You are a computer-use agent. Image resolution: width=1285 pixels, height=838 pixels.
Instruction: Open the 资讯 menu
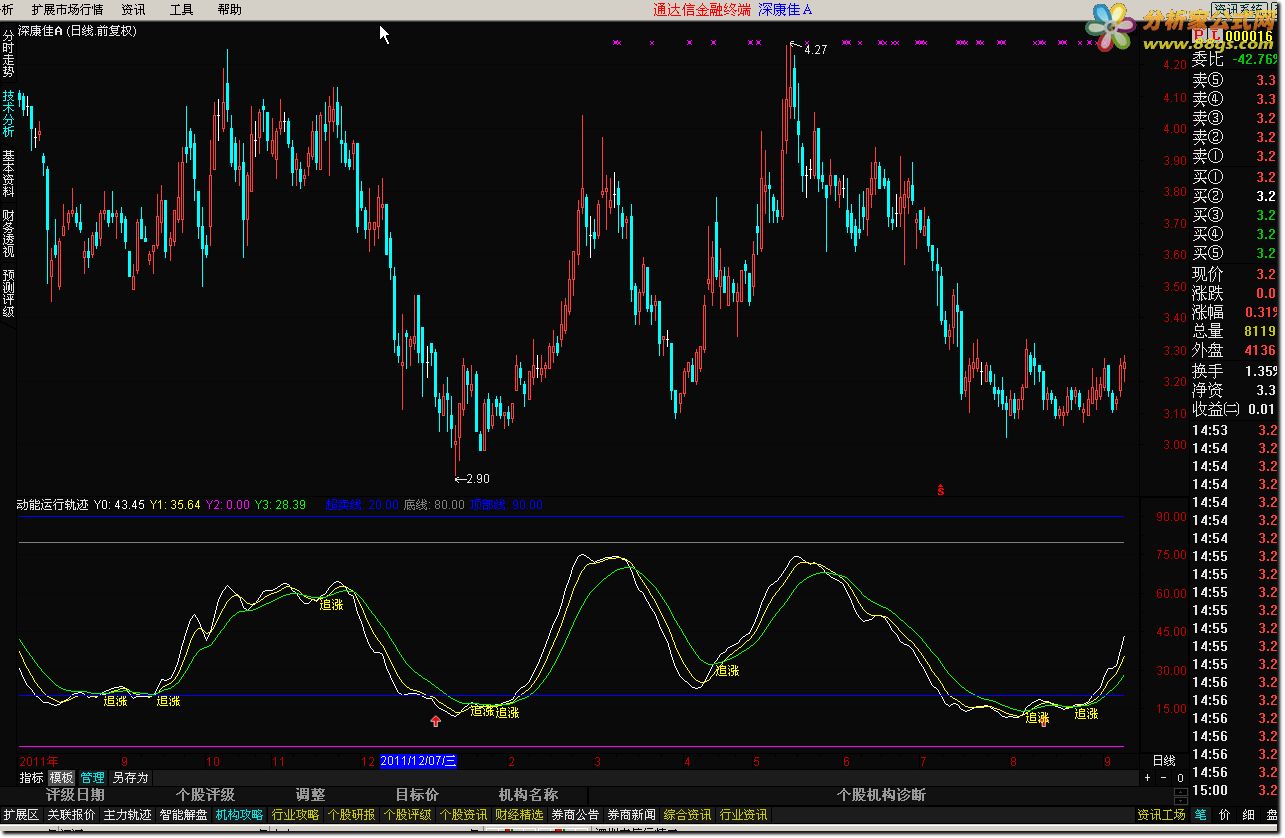pyautogui.click(x=133, y=9)
